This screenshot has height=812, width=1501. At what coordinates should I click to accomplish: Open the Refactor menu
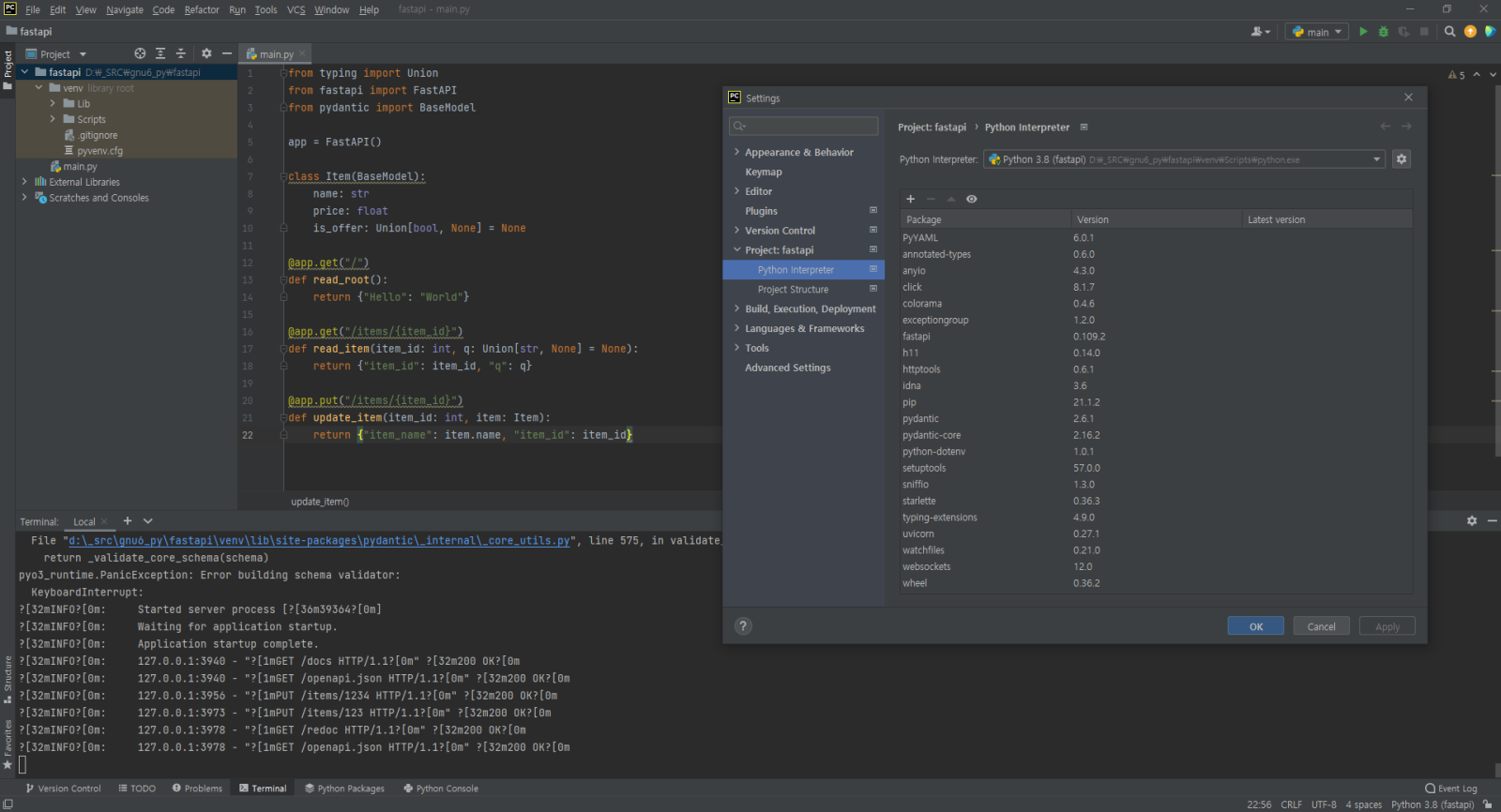click(x=202, y=9)
